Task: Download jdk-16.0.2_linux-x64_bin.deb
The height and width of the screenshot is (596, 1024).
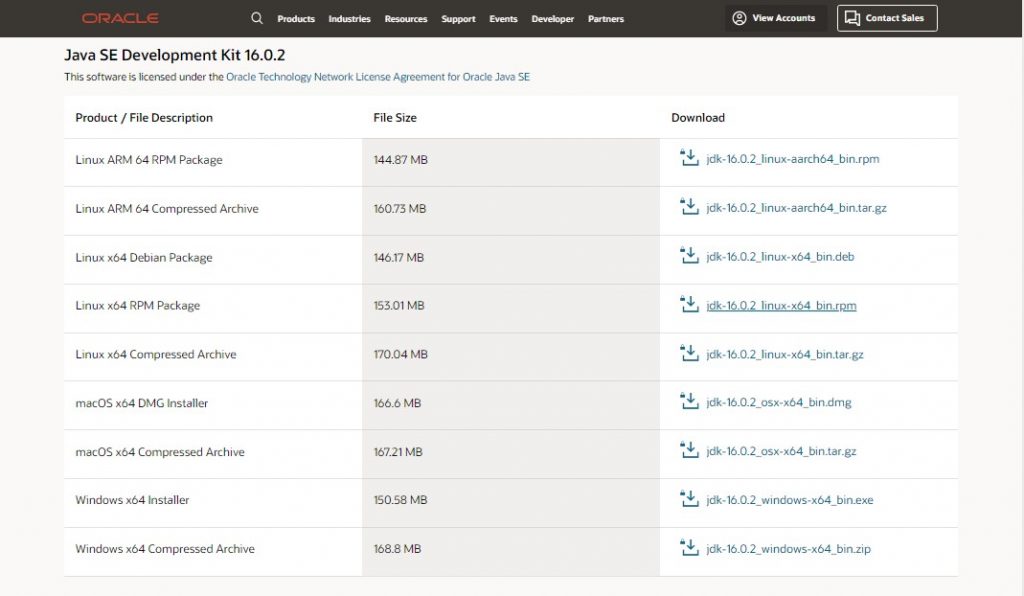Action: (x=780, y=257)
